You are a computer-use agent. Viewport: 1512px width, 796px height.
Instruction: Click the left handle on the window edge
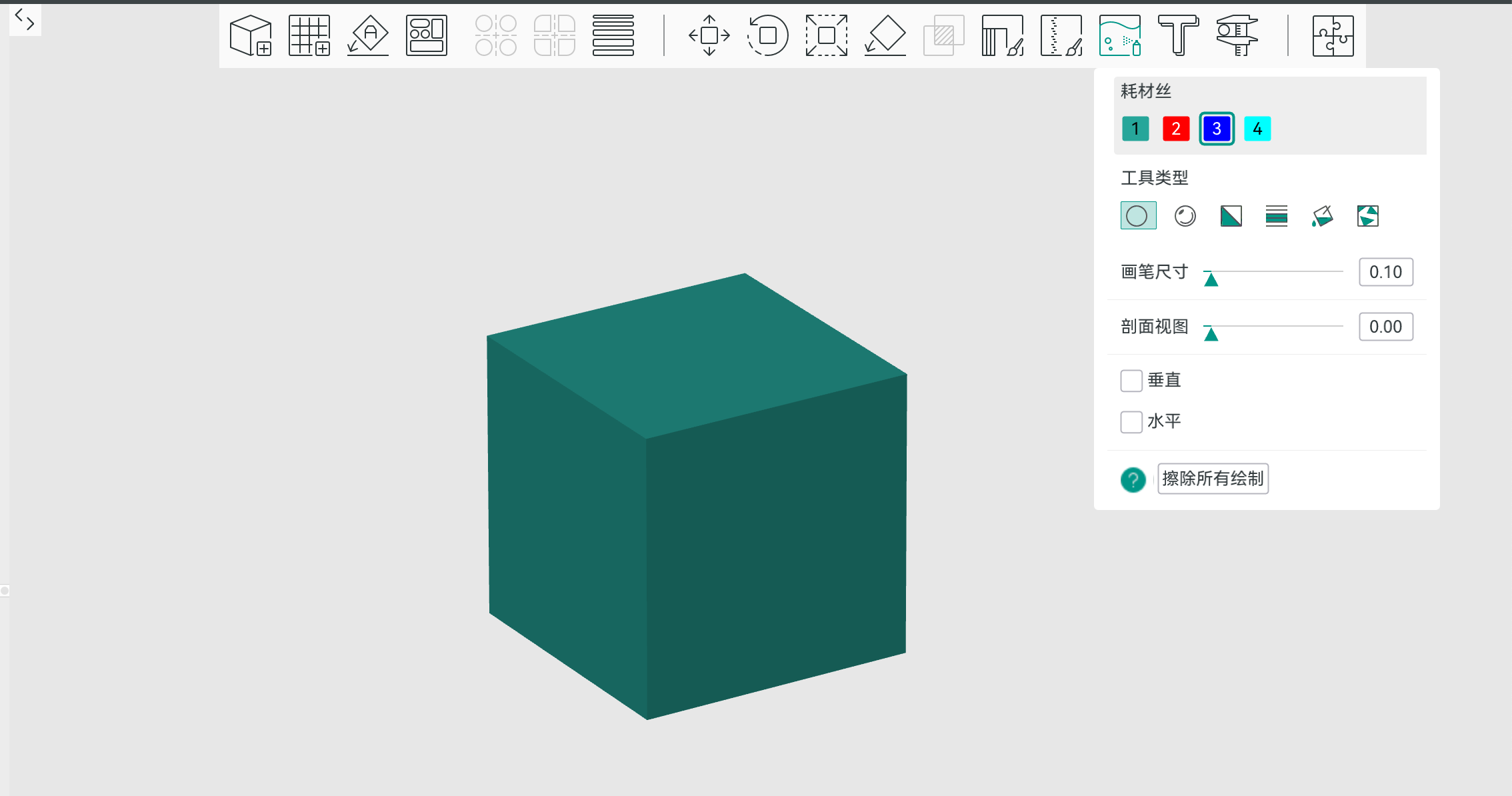tap(5, 591)
